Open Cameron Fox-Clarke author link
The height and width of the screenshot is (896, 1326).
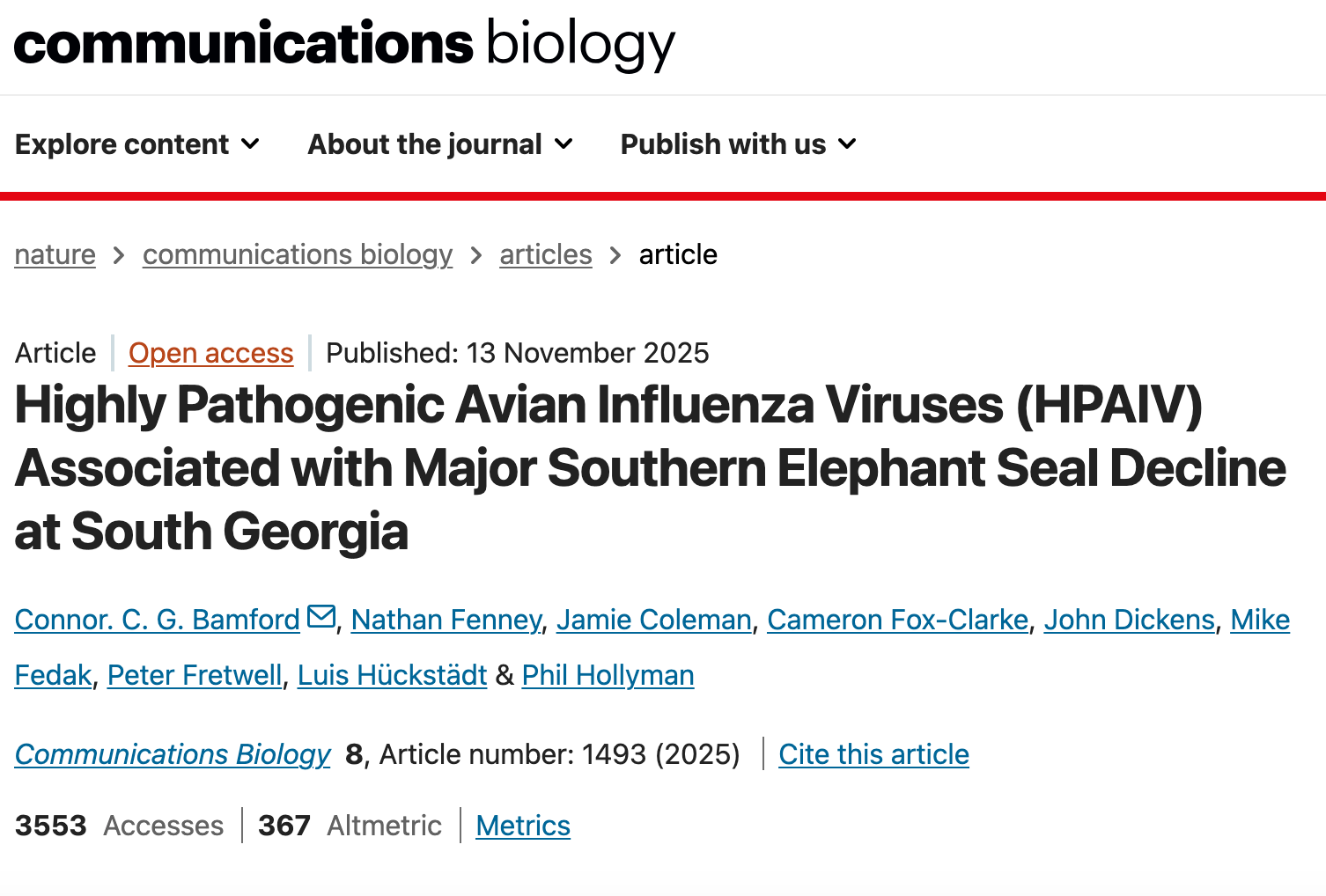(897, 620)
